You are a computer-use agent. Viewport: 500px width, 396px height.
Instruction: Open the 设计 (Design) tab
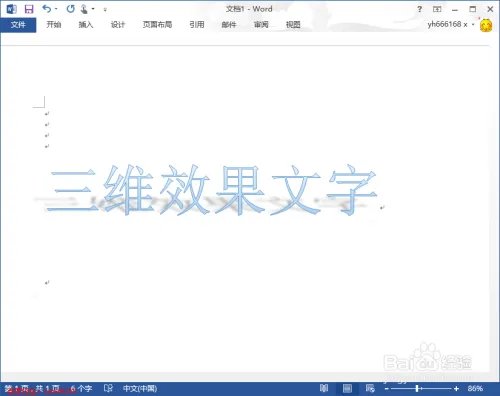[x=118, y=25]
